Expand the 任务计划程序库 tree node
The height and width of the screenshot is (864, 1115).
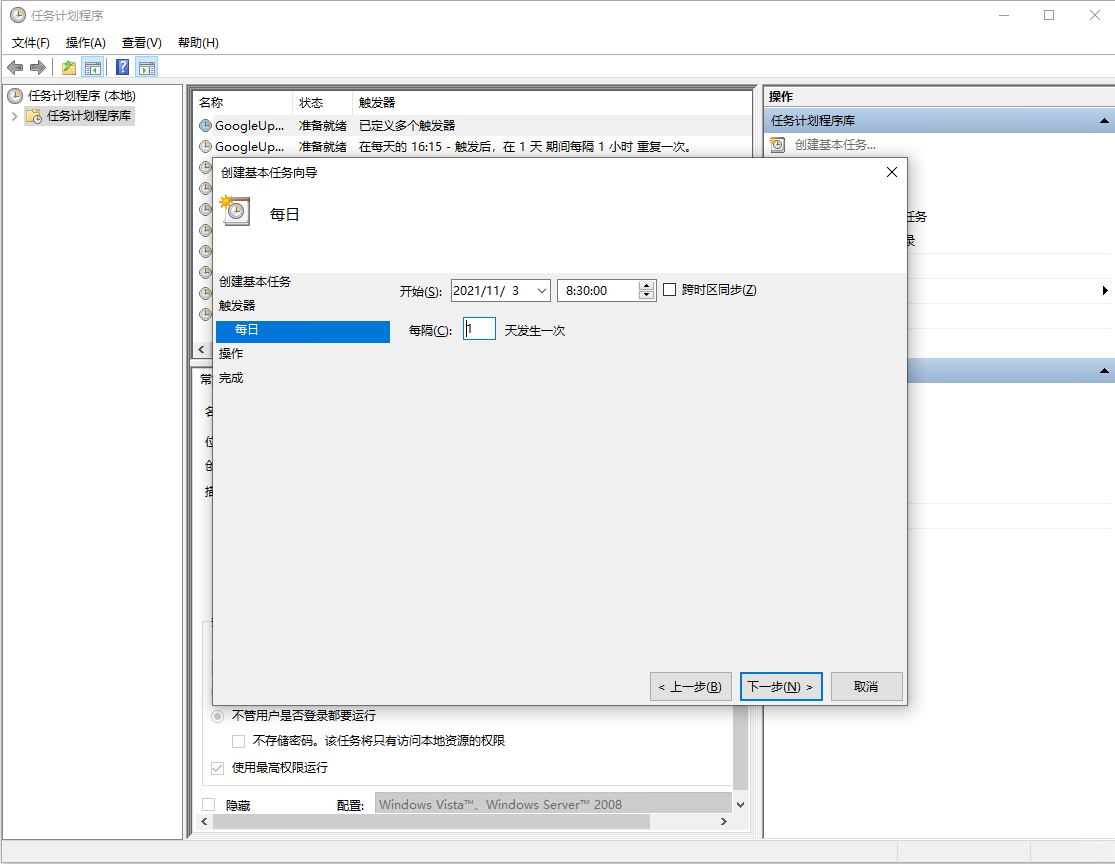click(x=13, y=116)
